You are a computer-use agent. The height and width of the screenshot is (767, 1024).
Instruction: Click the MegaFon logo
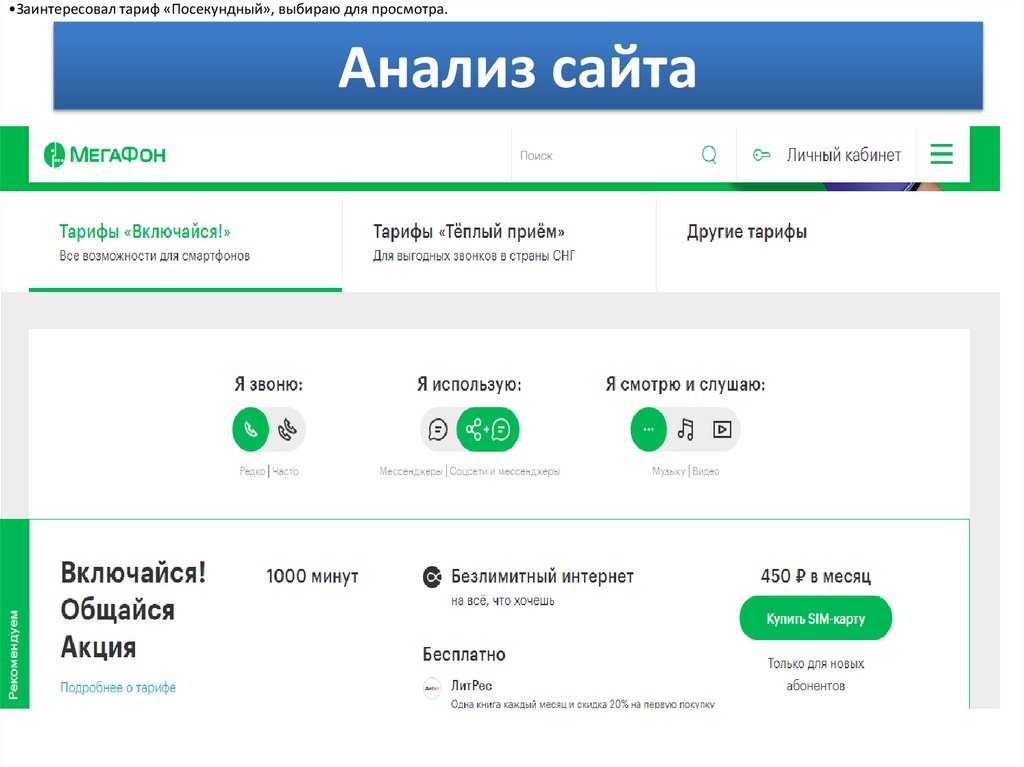(x=104, y=155)
